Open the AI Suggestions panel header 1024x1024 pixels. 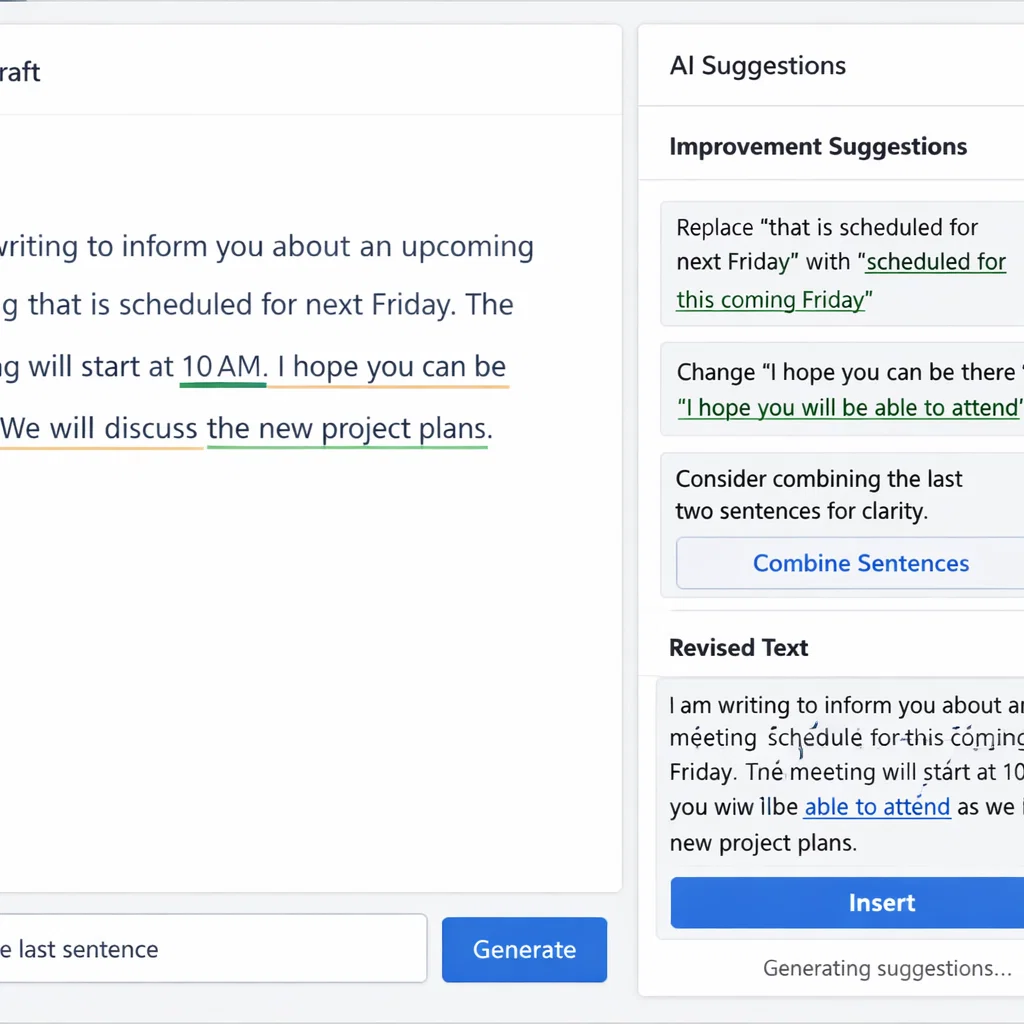[x=757, y=65]
